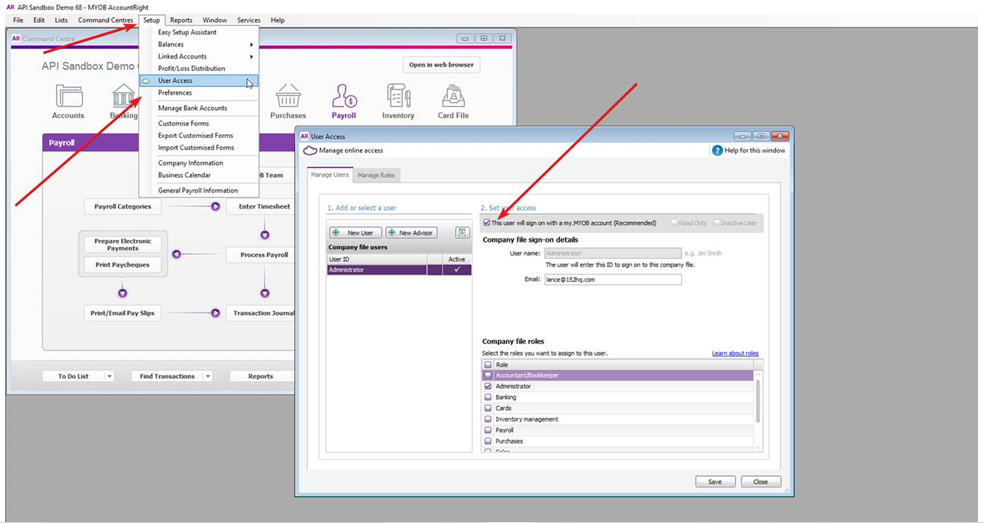Open the Command Centres menu

(105, 20)
